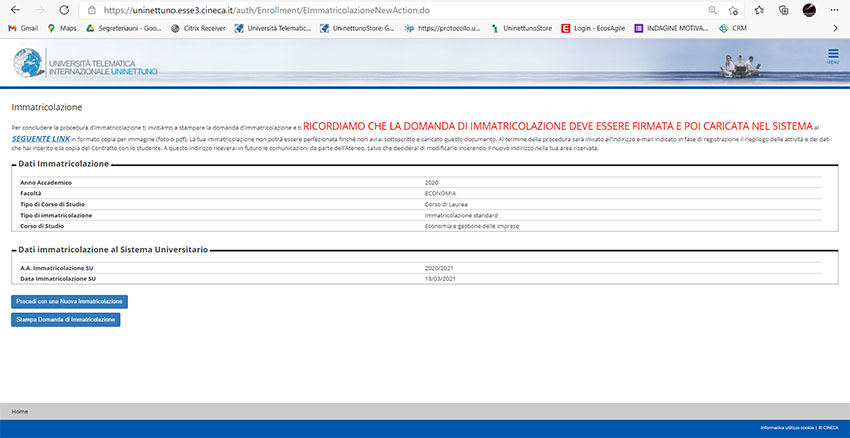
Task: Click the user profile avatar icon
Action: click(x=809, y=10)
